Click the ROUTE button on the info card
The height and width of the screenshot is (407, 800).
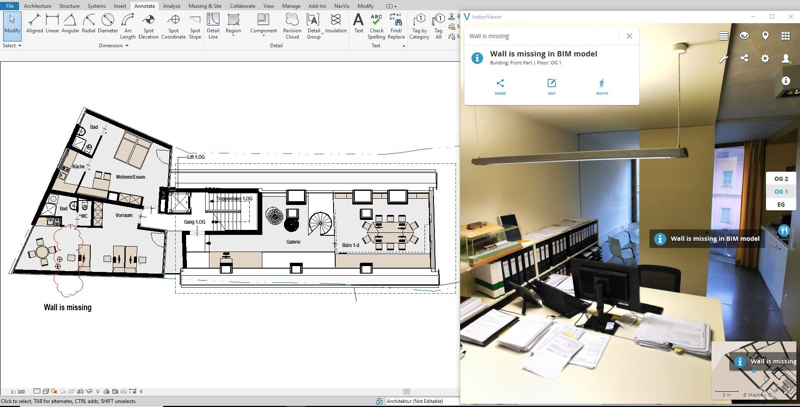(602, 87)
